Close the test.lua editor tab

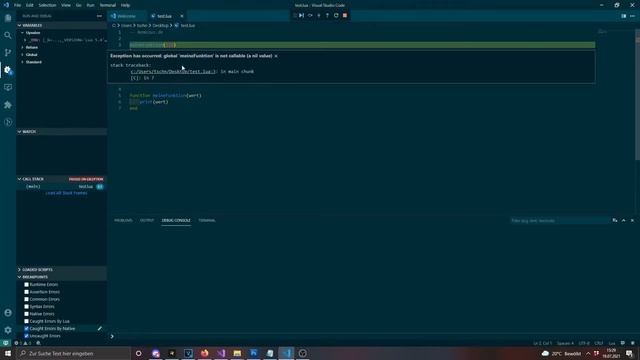point(182,16)
